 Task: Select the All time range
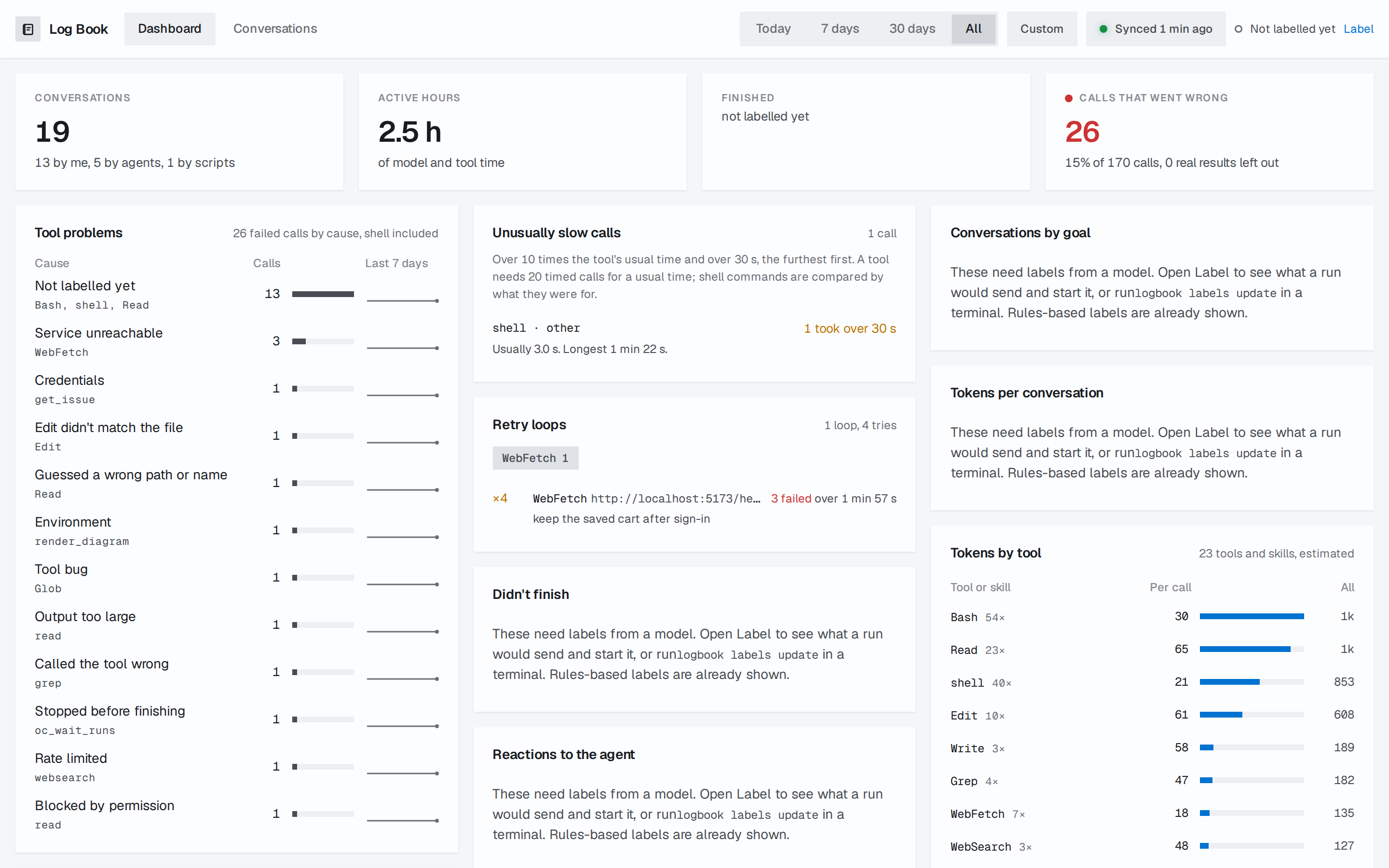tap(973, 29)
